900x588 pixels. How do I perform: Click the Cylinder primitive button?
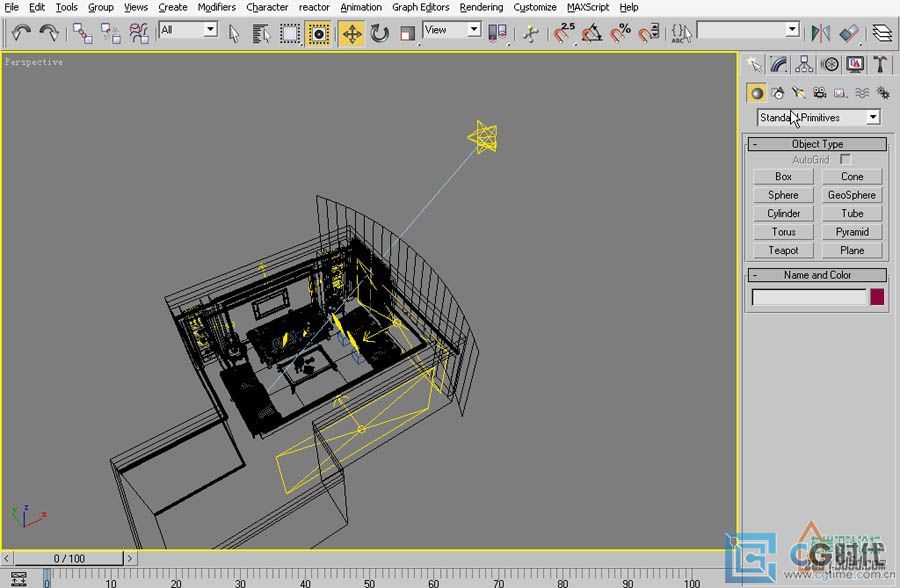[783, 214]
